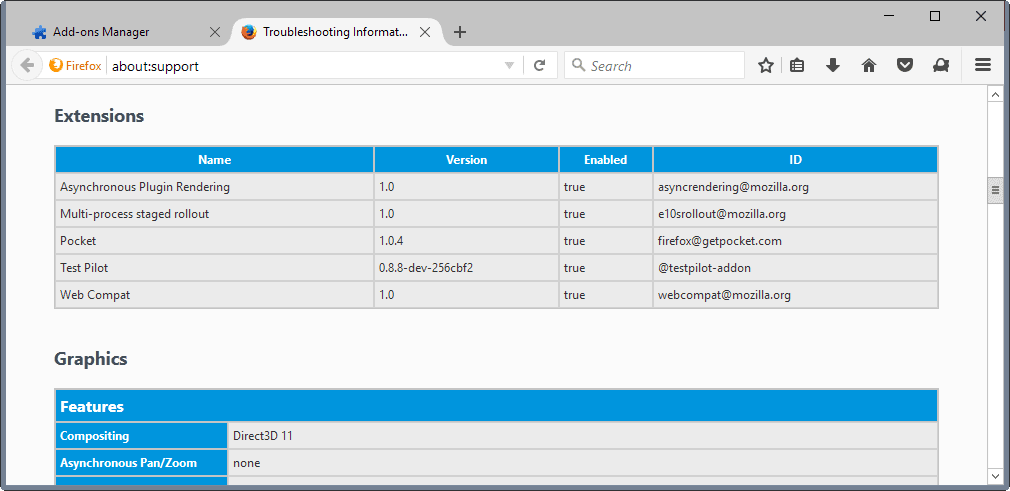Viewport: 1010px width, 491px height.
Task: Click asyncrendering@mozilla.org ID cell
Action: (x=796, y=187)
